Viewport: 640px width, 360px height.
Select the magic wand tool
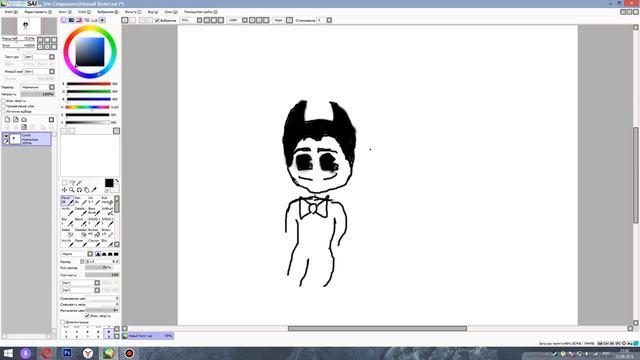[x=79, y=183]
